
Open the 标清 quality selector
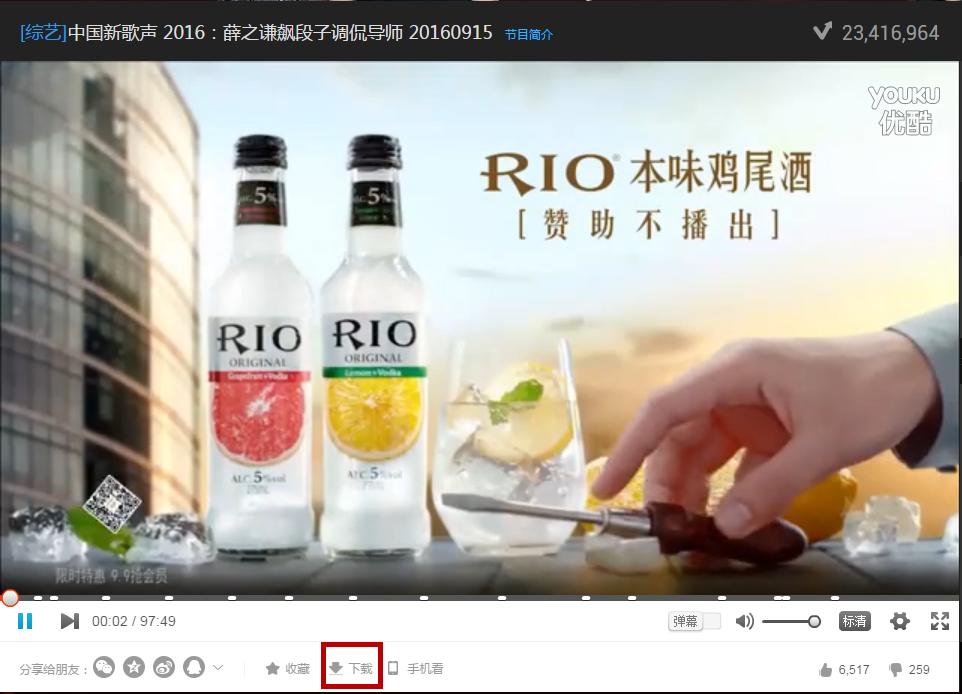[x=856, y=621]
